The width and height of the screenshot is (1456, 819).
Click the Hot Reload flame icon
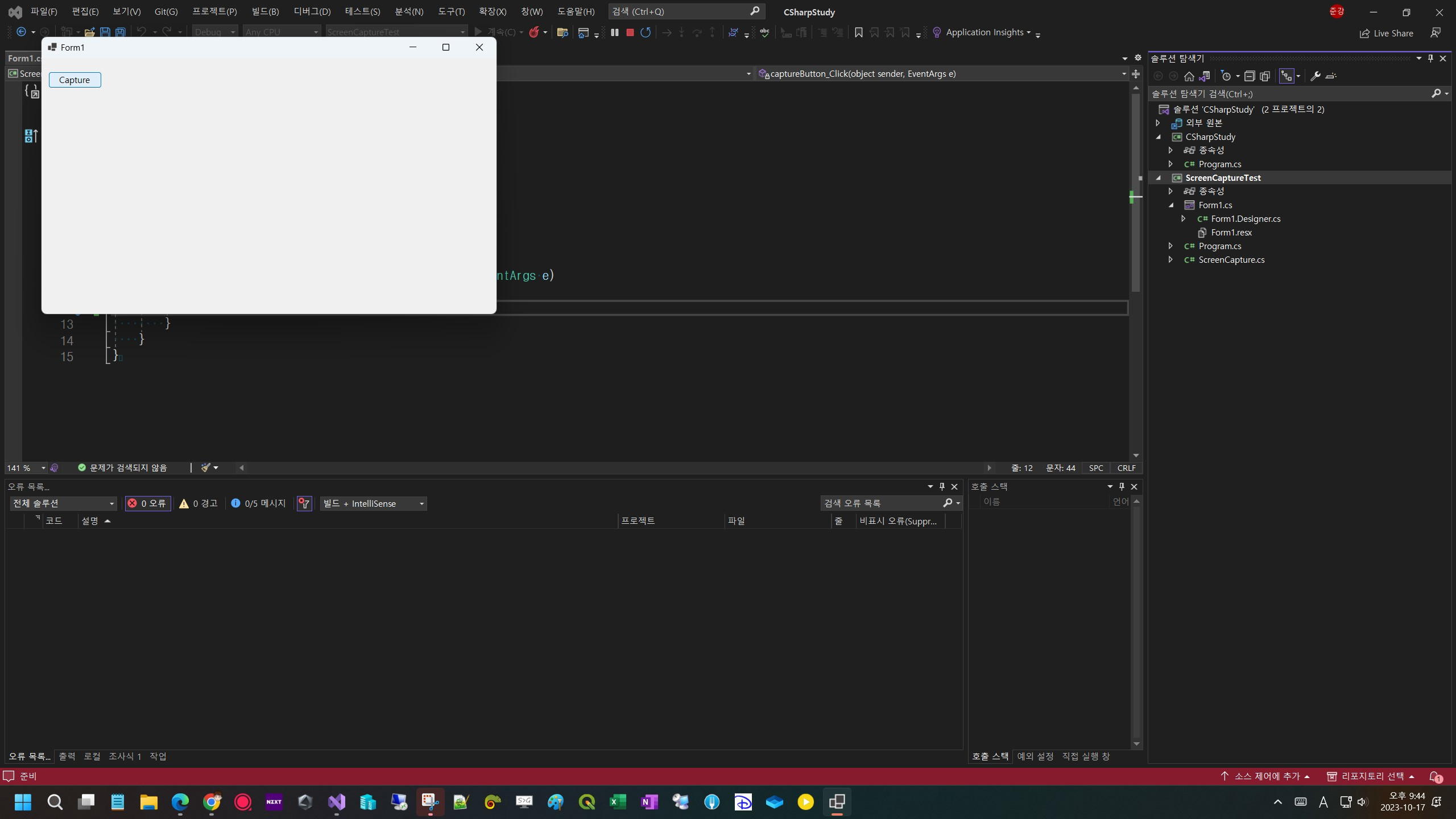tap(533, 32)
